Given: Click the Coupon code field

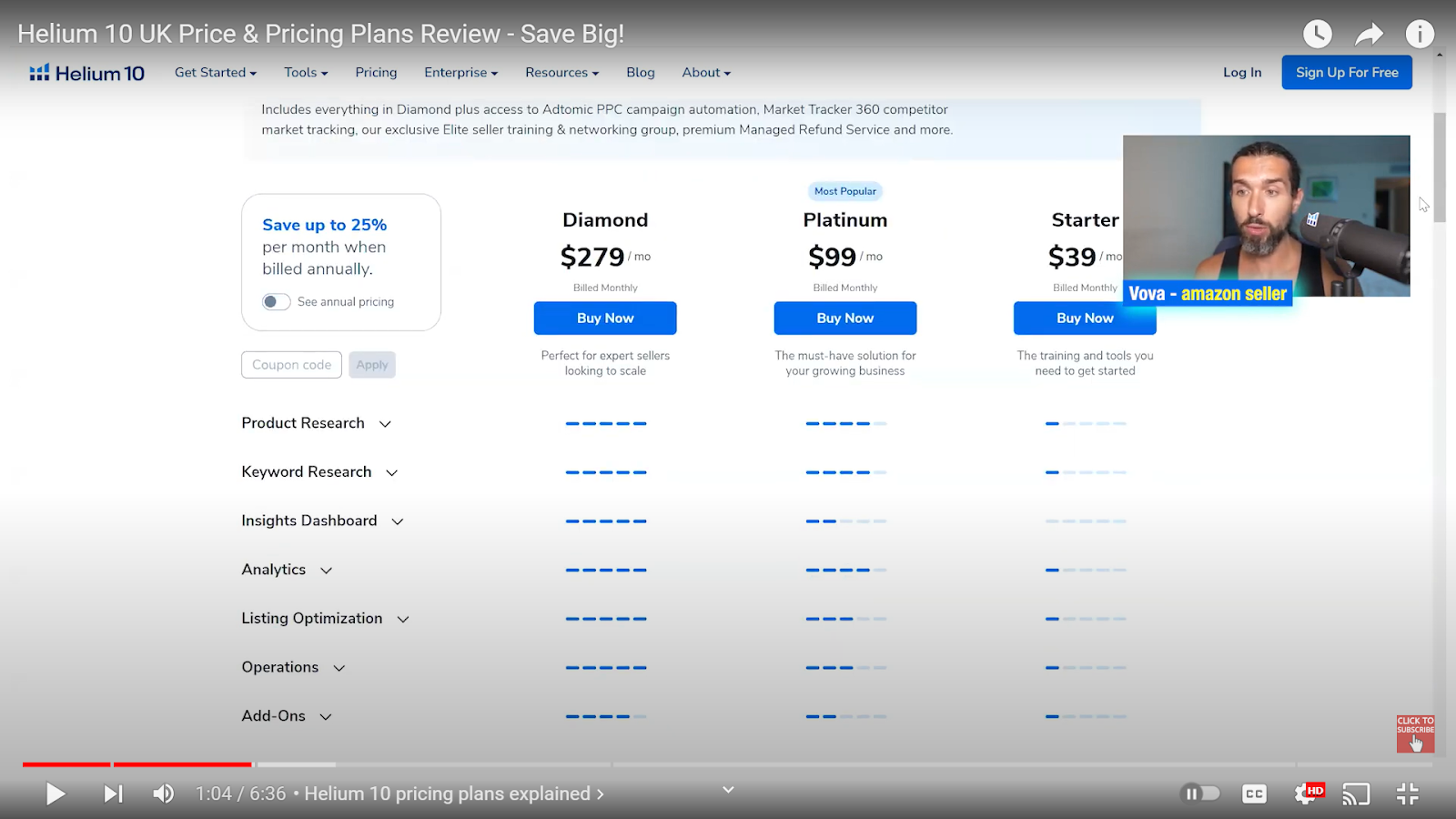Looking at the screenshot, I should (291, 365).
